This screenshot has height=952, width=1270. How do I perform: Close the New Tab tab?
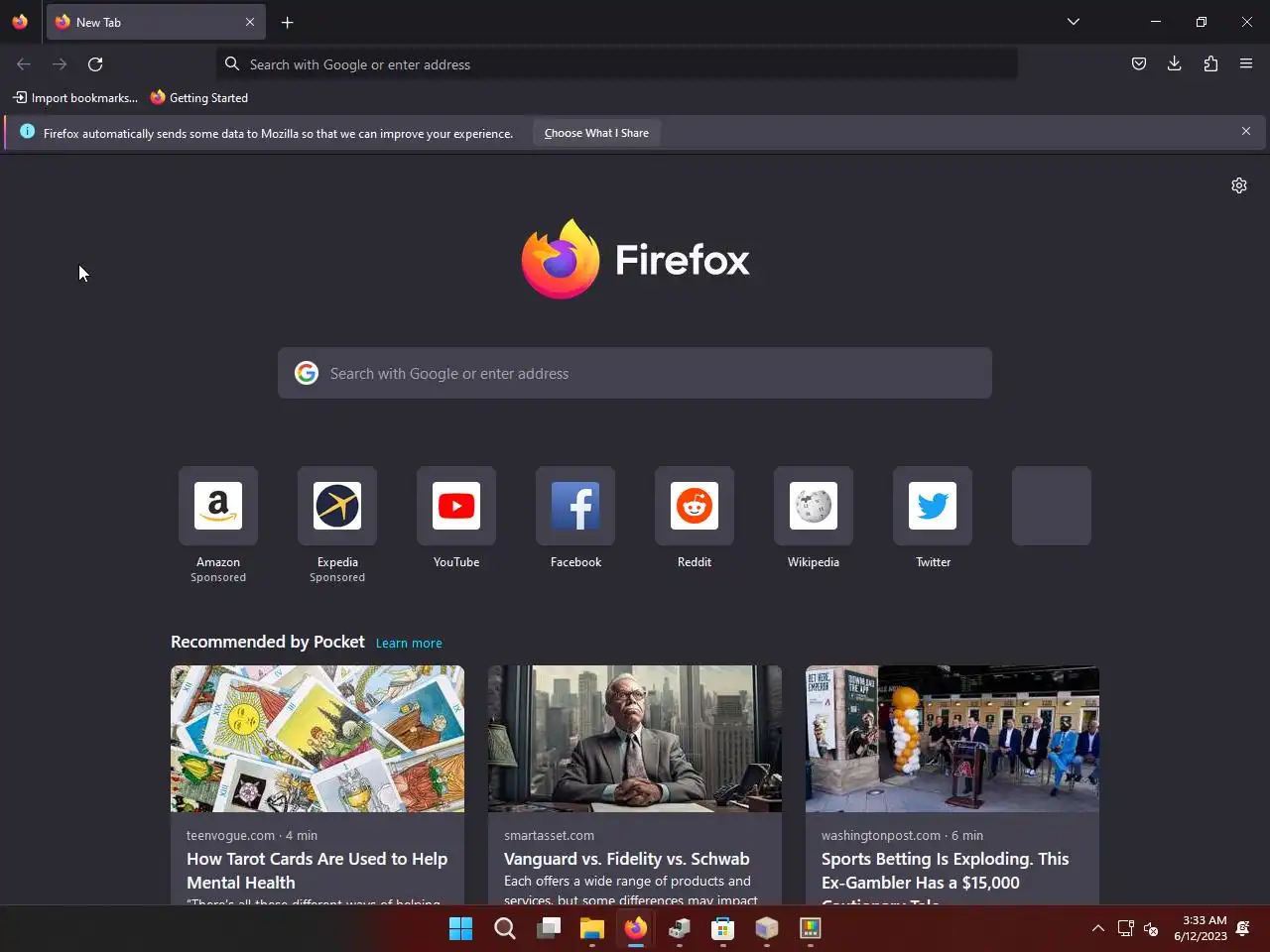coord(250,22)
